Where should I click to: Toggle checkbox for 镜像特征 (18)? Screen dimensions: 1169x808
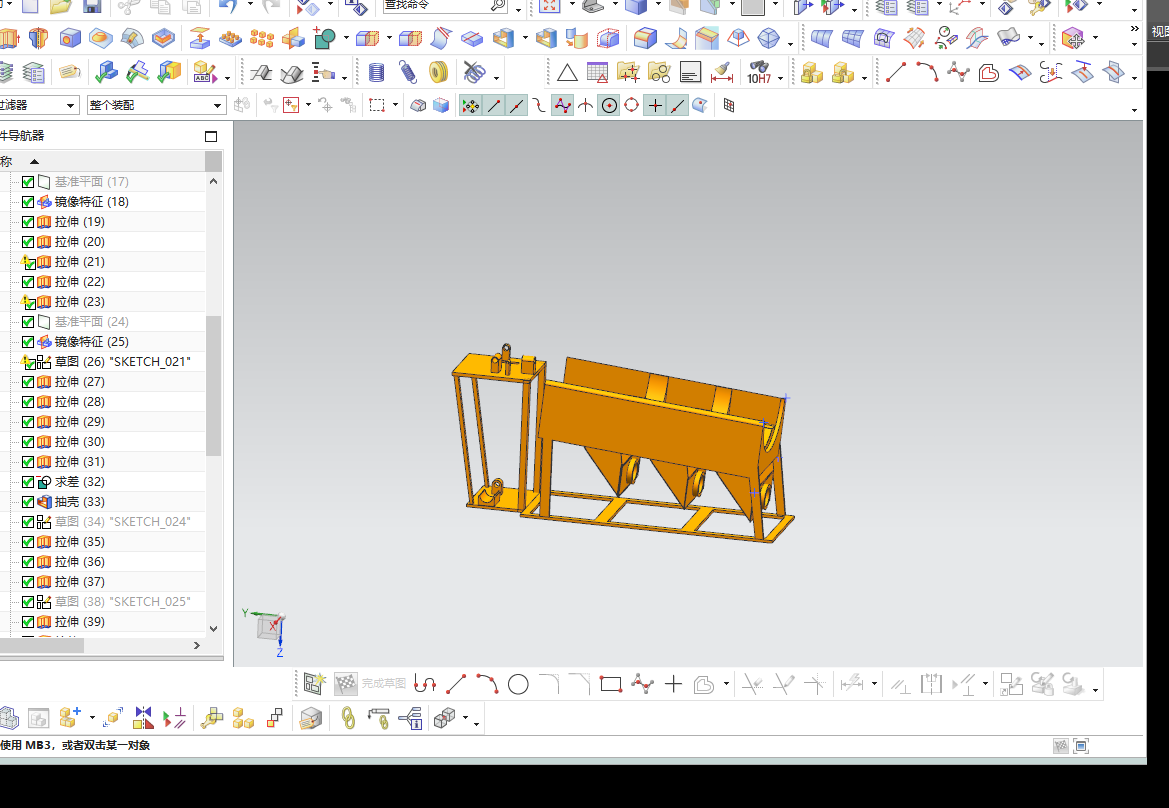28,202
